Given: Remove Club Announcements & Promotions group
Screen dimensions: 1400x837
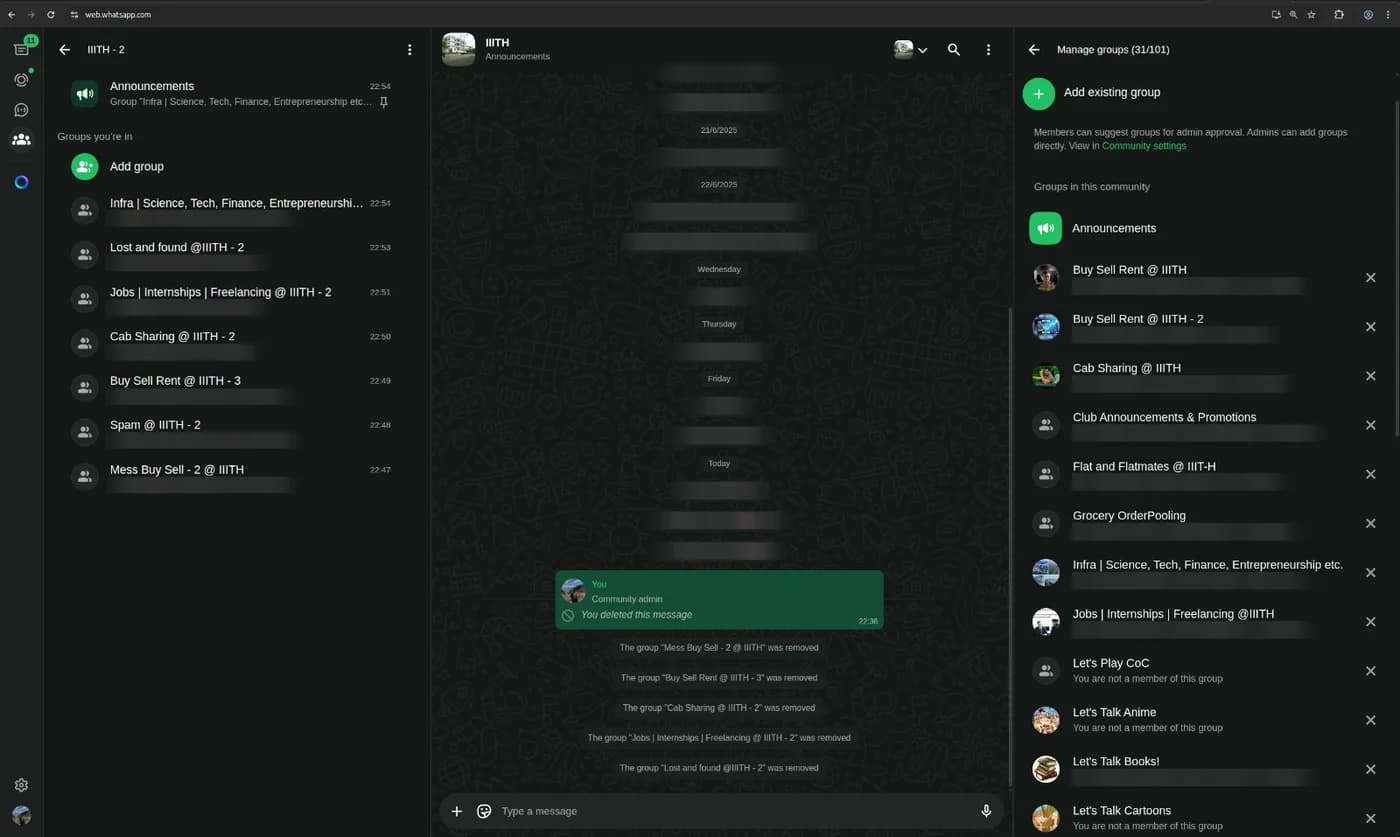Looking at the screenshot, I should [x=1371, y=425].
